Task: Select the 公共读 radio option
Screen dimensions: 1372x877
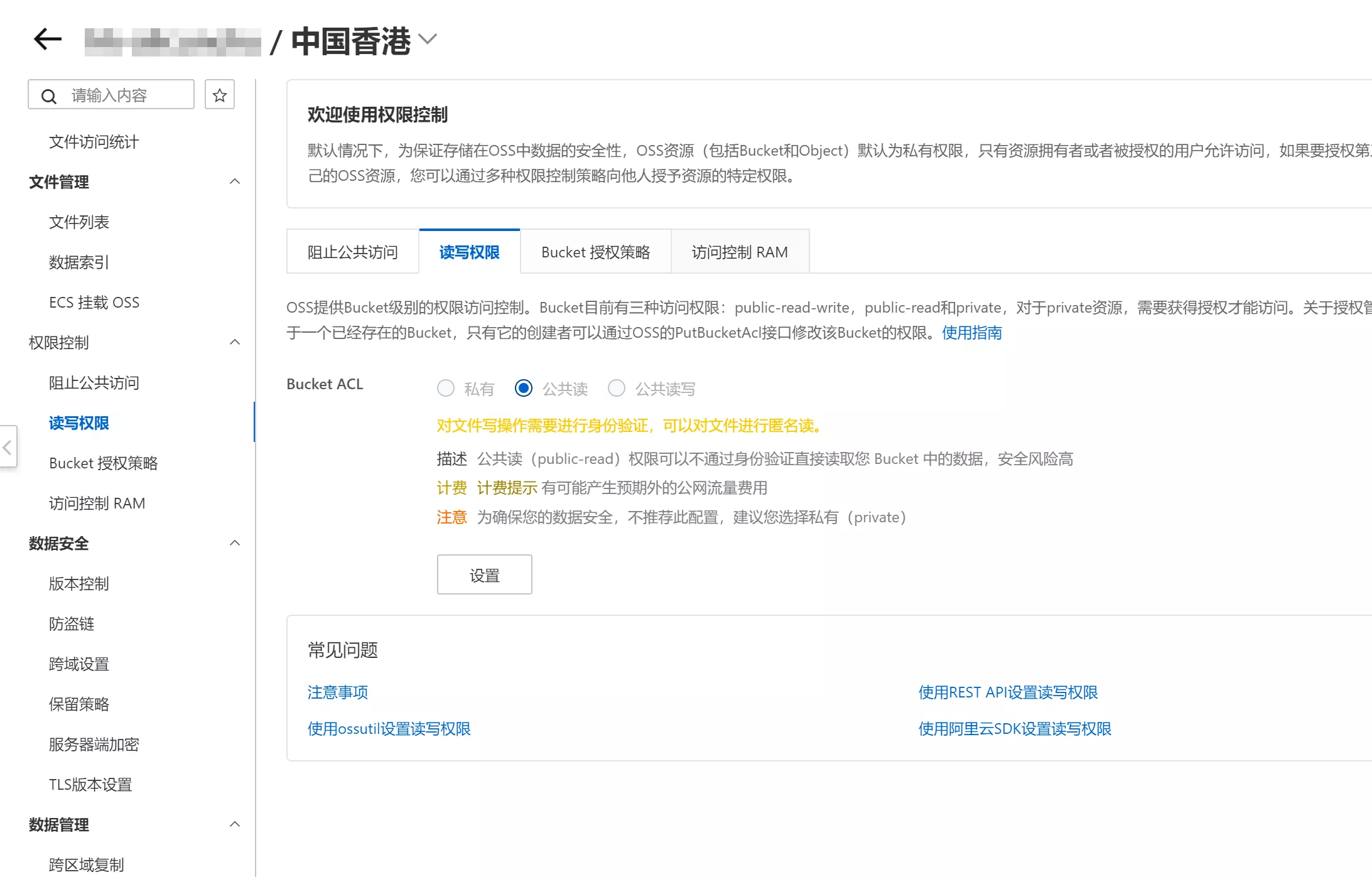Action: click(524, 388)
